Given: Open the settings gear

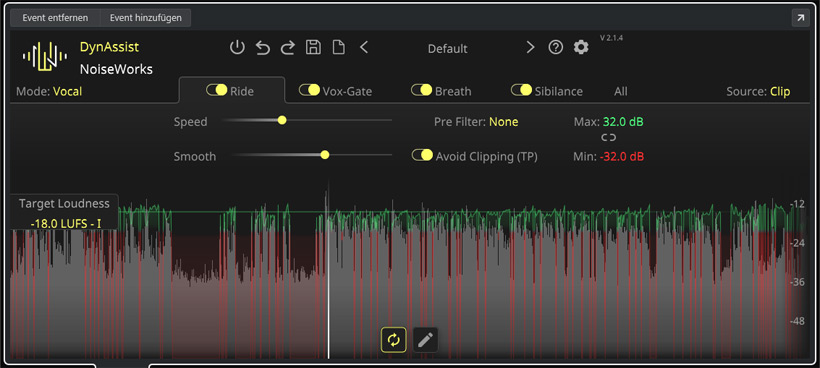Looking at the screenshot, I should (x=581, y=48).
